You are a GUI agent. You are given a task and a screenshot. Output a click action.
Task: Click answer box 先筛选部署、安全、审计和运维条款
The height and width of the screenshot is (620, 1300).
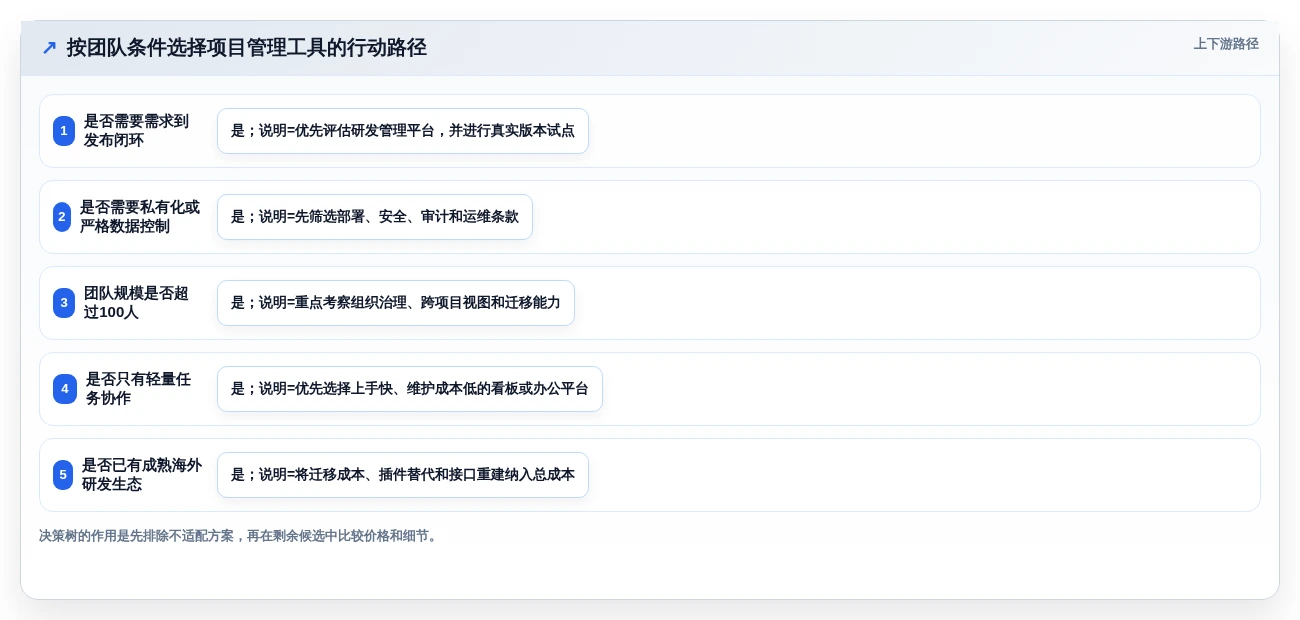click(x=375, y=217)
